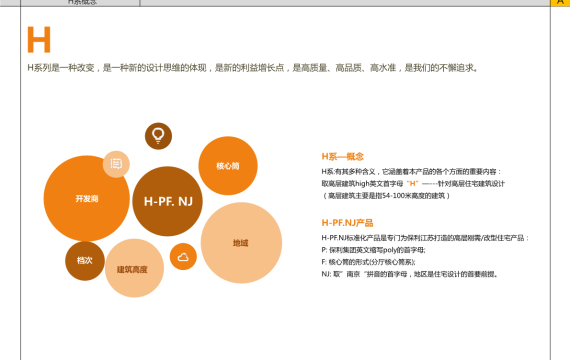Select the 开发商 orange circle
Screen dimensions: 570x360
click(x=87, y=199)
